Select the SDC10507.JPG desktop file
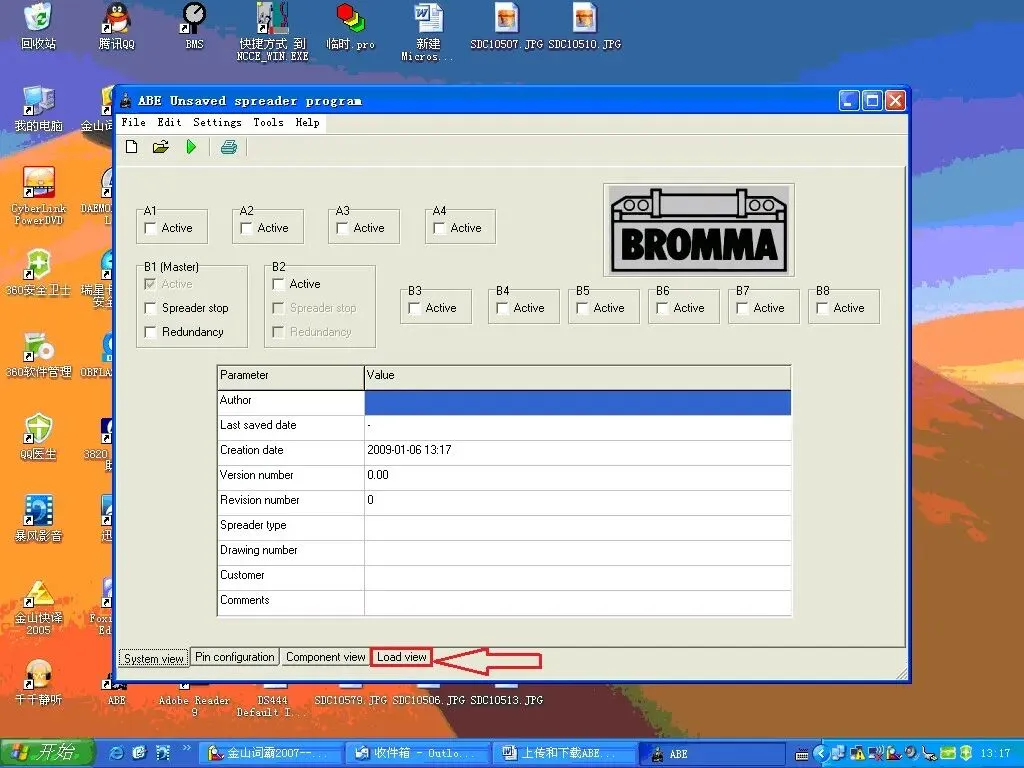The width and height of the screenshot is (1024, 768). (x=506, y=26)
